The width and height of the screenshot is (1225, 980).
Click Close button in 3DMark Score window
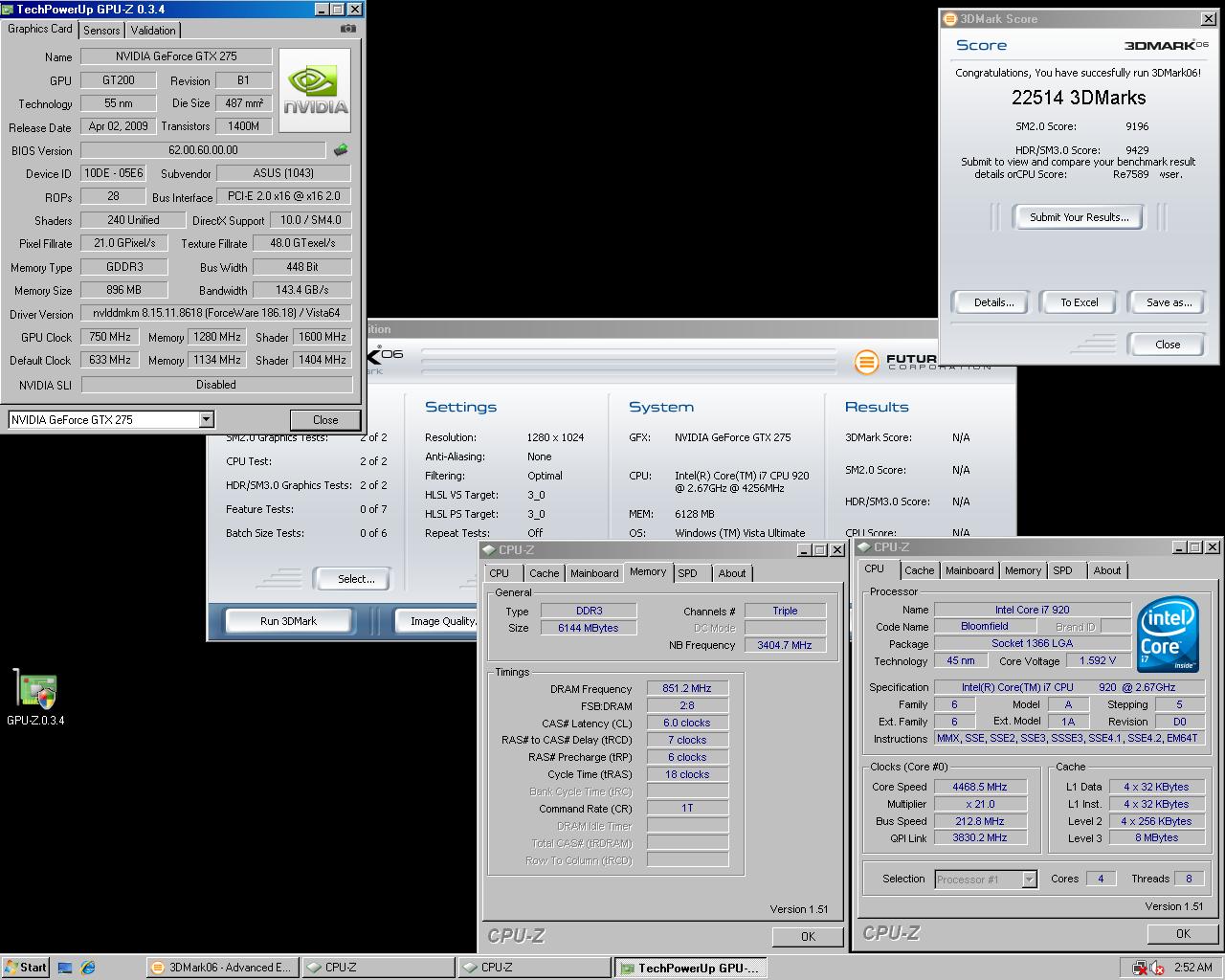tap(1168, 345)
